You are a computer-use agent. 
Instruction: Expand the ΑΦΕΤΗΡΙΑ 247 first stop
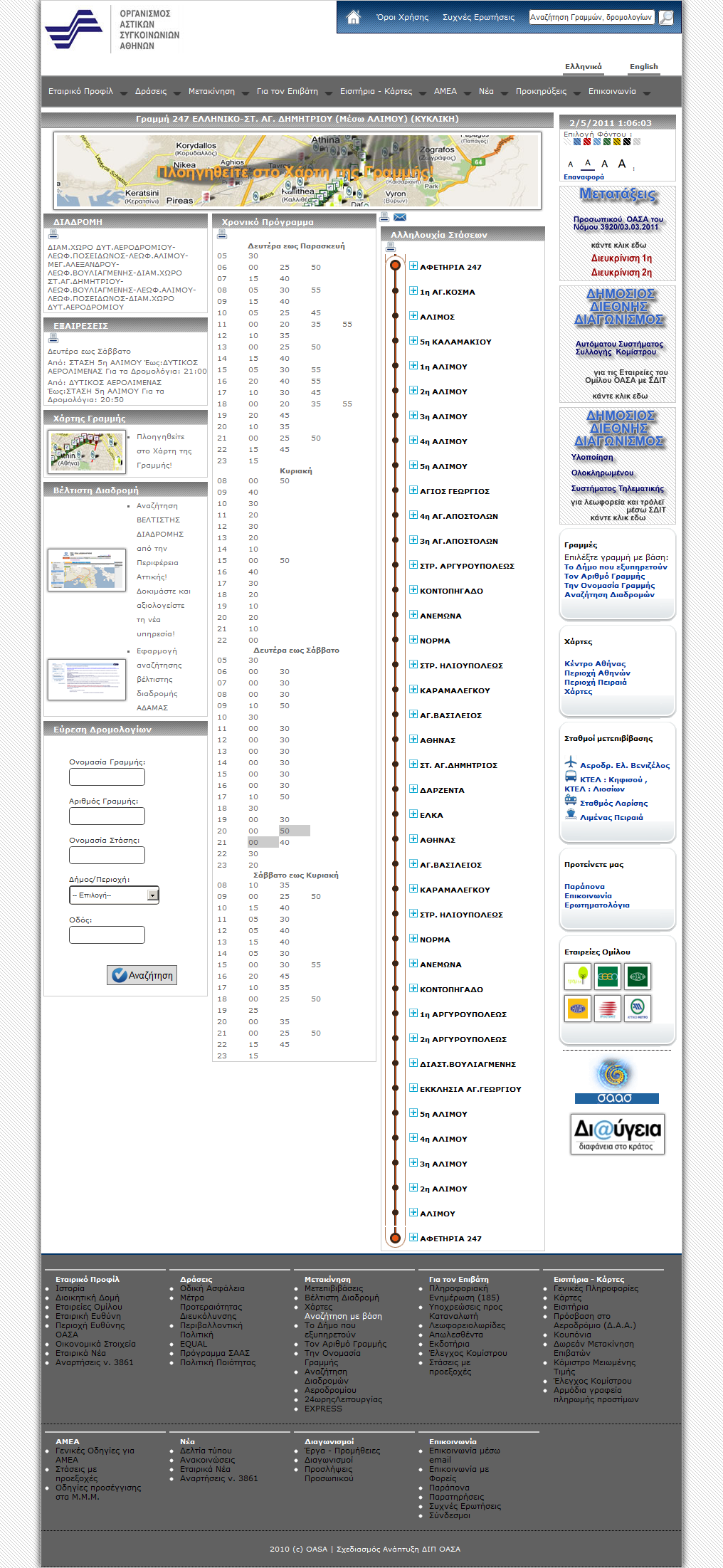pos(413,266)
